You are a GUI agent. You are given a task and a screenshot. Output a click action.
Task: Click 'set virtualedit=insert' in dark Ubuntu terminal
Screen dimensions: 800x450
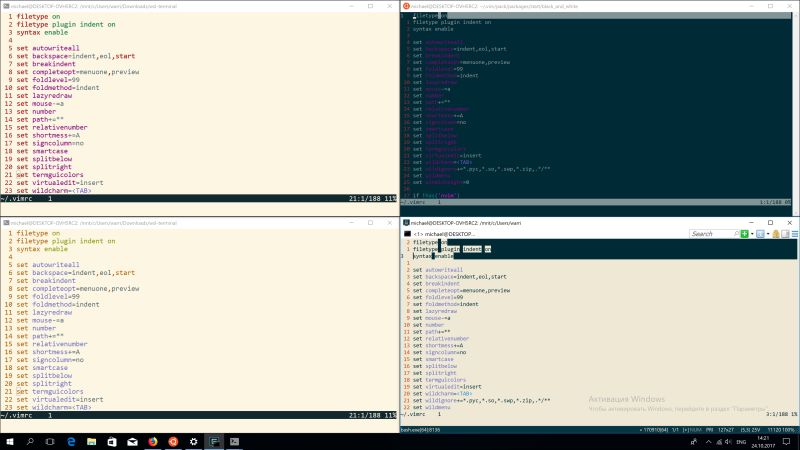tap(447, 156)
